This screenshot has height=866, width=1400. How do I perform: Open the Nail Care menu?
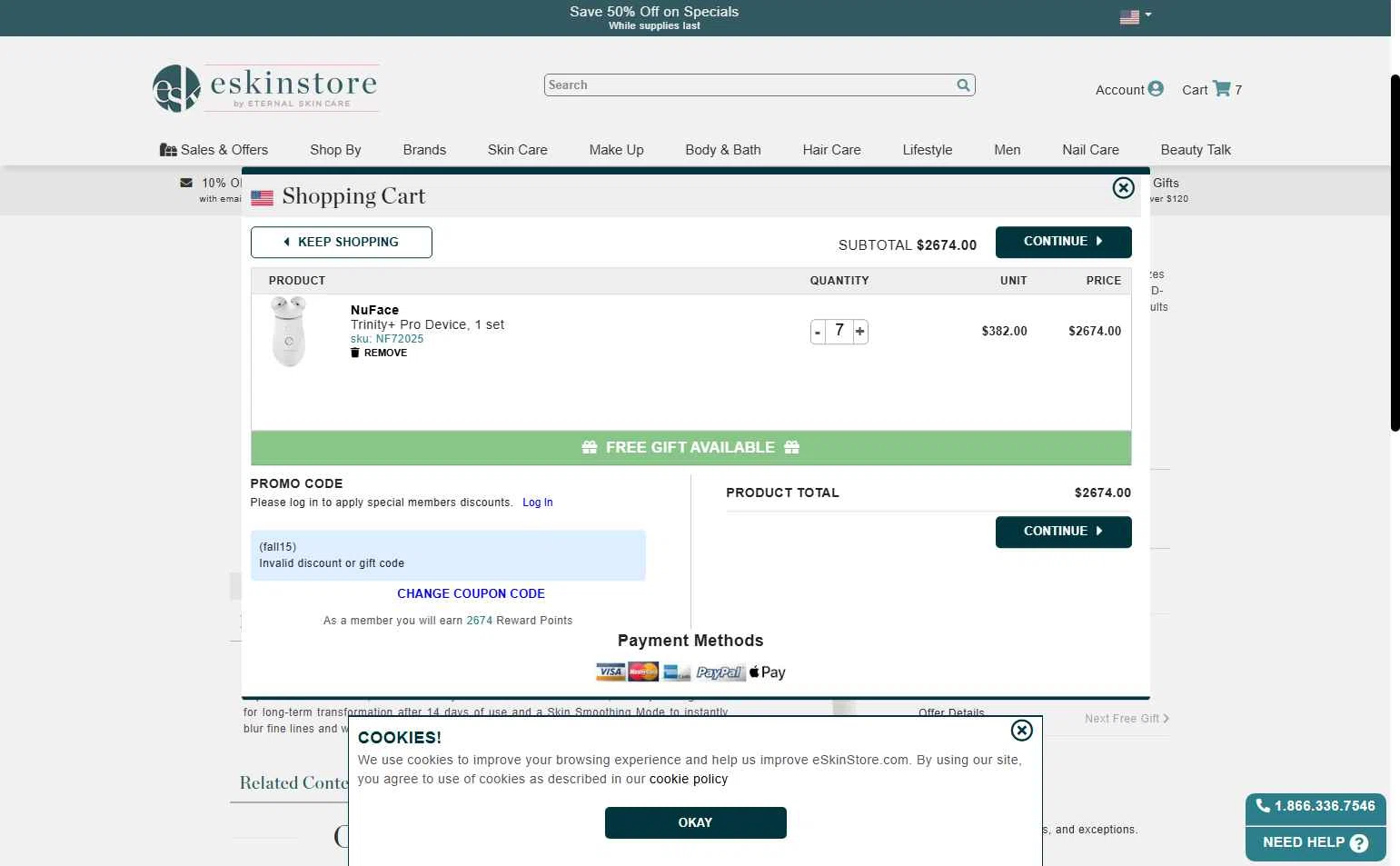pyautogui.click(x=1090, y=150)
